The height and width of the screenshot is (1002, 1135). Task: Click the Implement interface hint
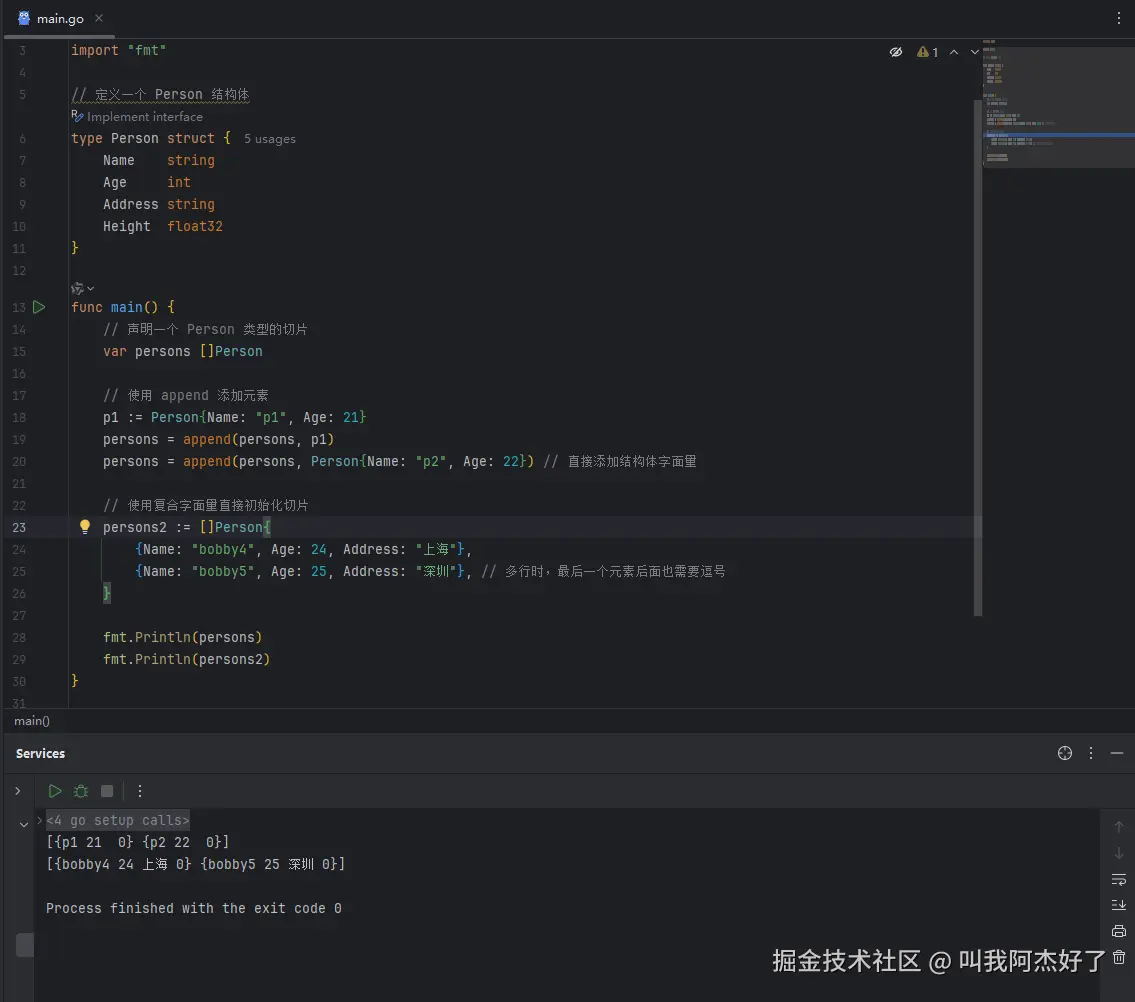(138, 117)
